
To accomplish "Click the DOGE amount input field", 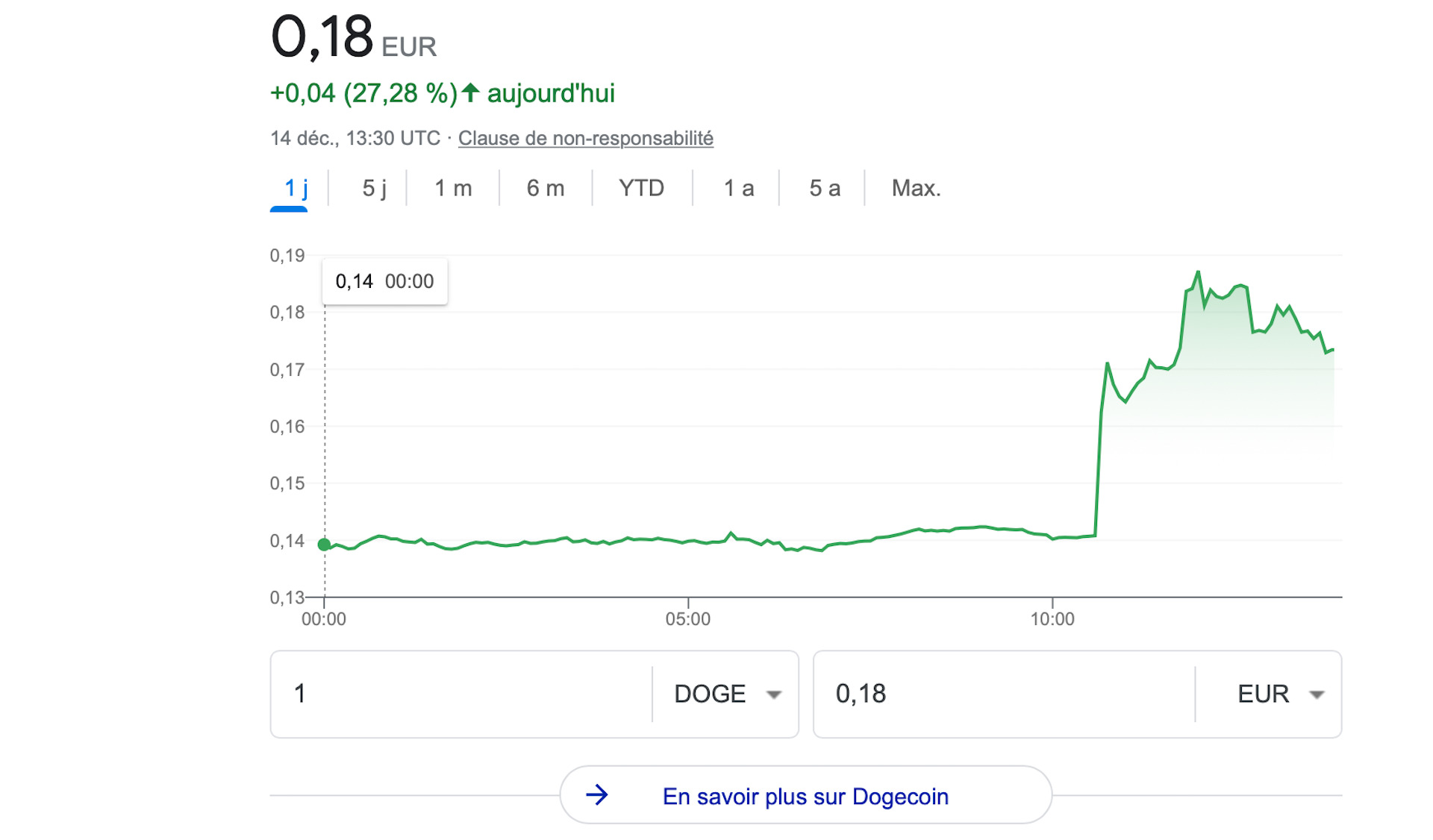I will 462,695.
